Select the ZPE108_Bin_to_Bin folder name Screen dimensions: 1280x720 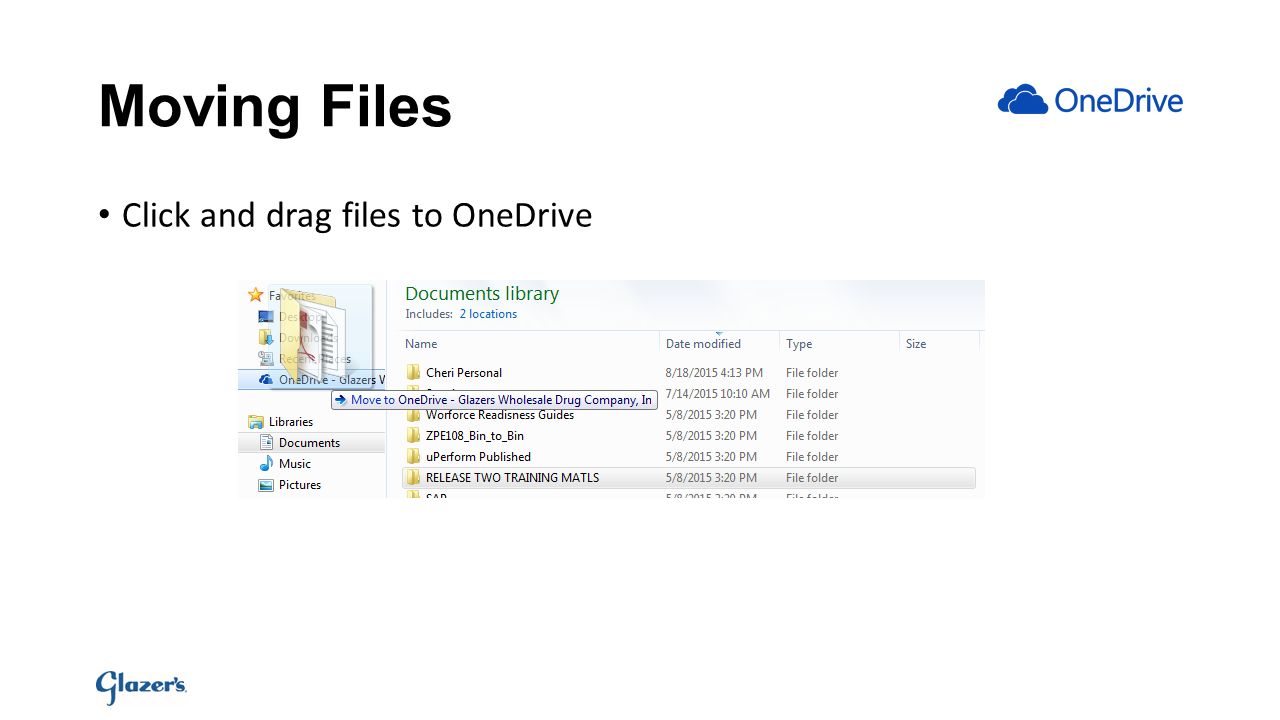click(x=475, y=436)
